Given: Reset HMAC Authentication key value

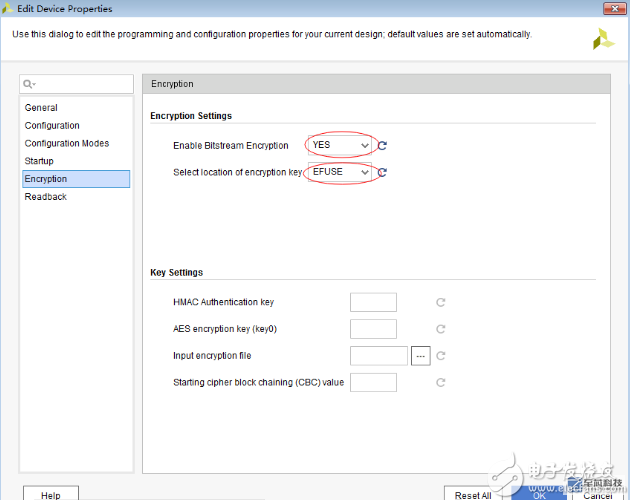Looking at the screenshot, I should (x=440, y=302).
